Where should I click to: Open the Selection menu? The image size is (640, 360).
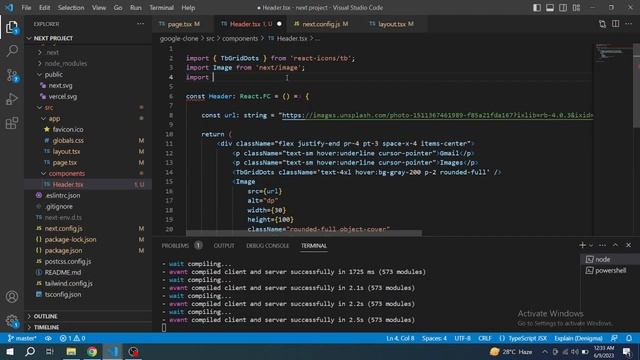point(71,8)
